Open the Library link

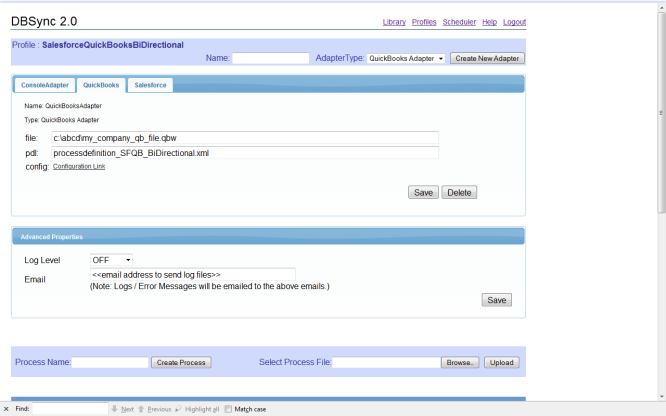394,22
